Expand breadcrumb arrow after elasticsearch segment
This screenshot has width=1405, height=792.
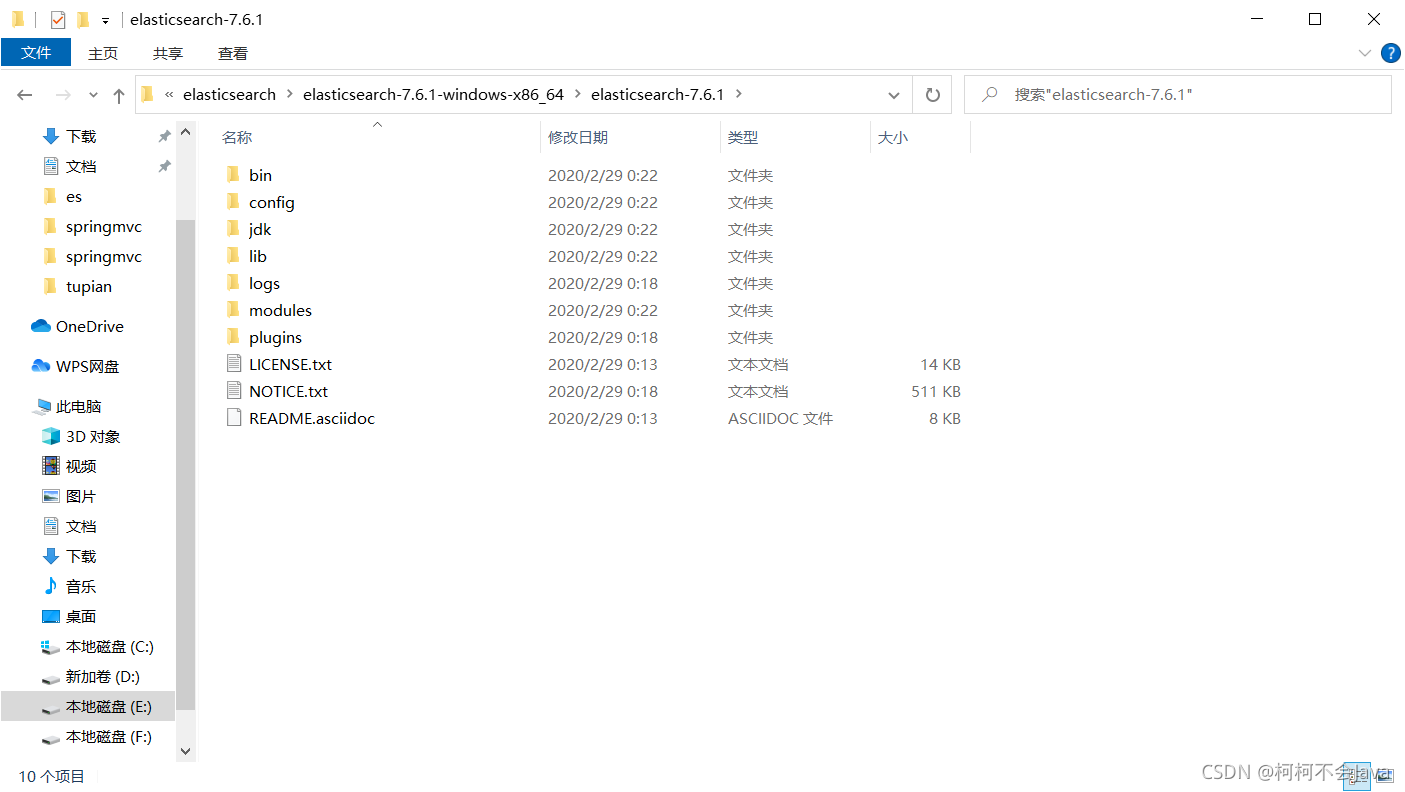coord(290,95)
